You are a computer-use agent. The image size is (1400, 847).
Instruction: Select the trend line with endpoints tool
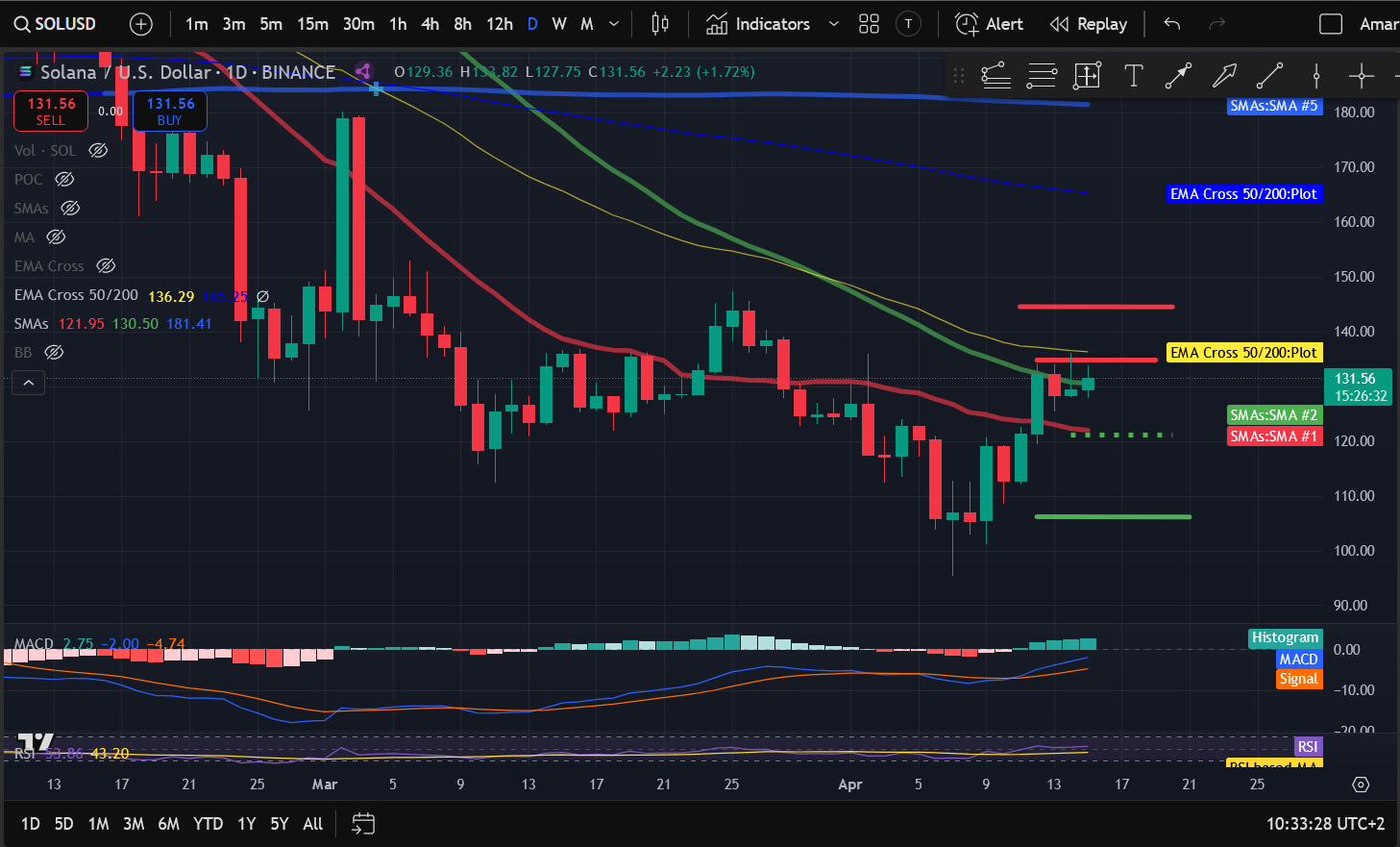click(1178, 75)
